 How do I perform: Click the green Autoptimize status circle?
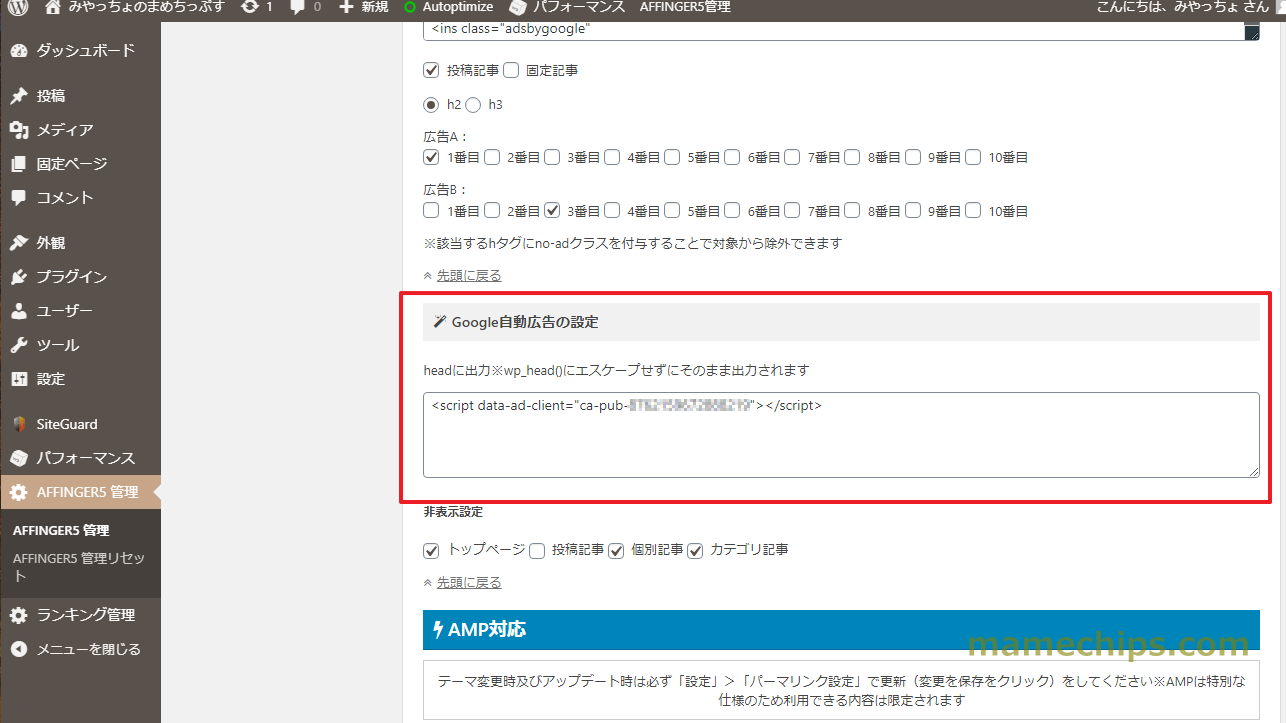coord(409,7)
